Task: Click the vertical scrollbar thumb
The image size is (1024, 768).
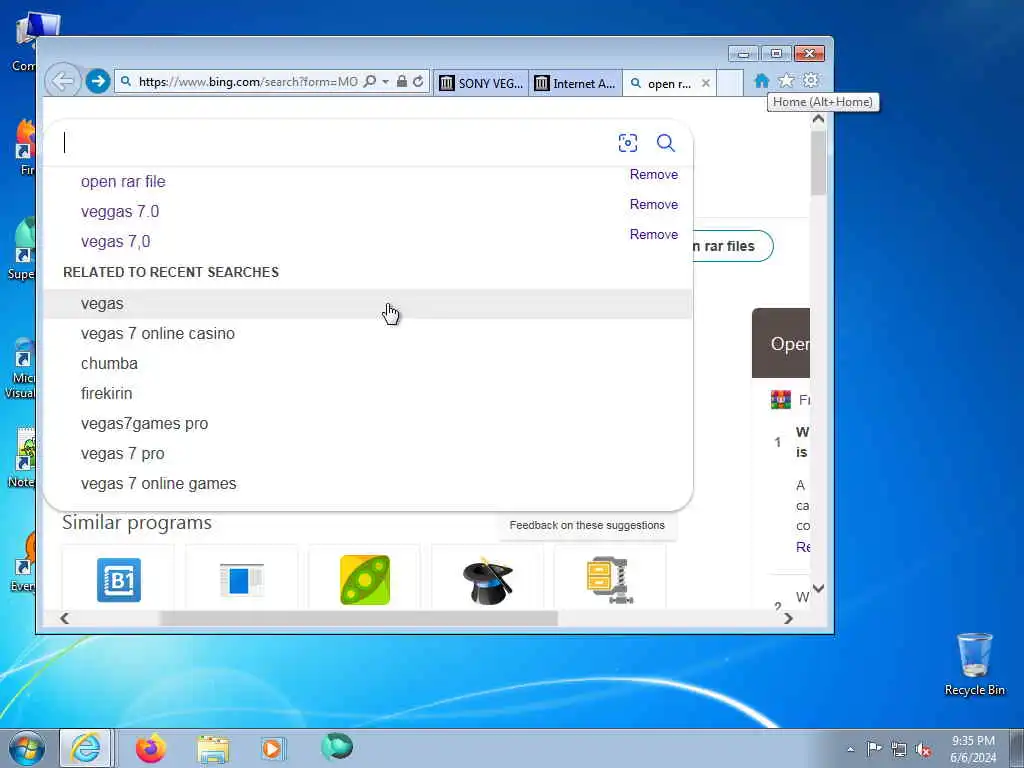Action: coord(818,162)
